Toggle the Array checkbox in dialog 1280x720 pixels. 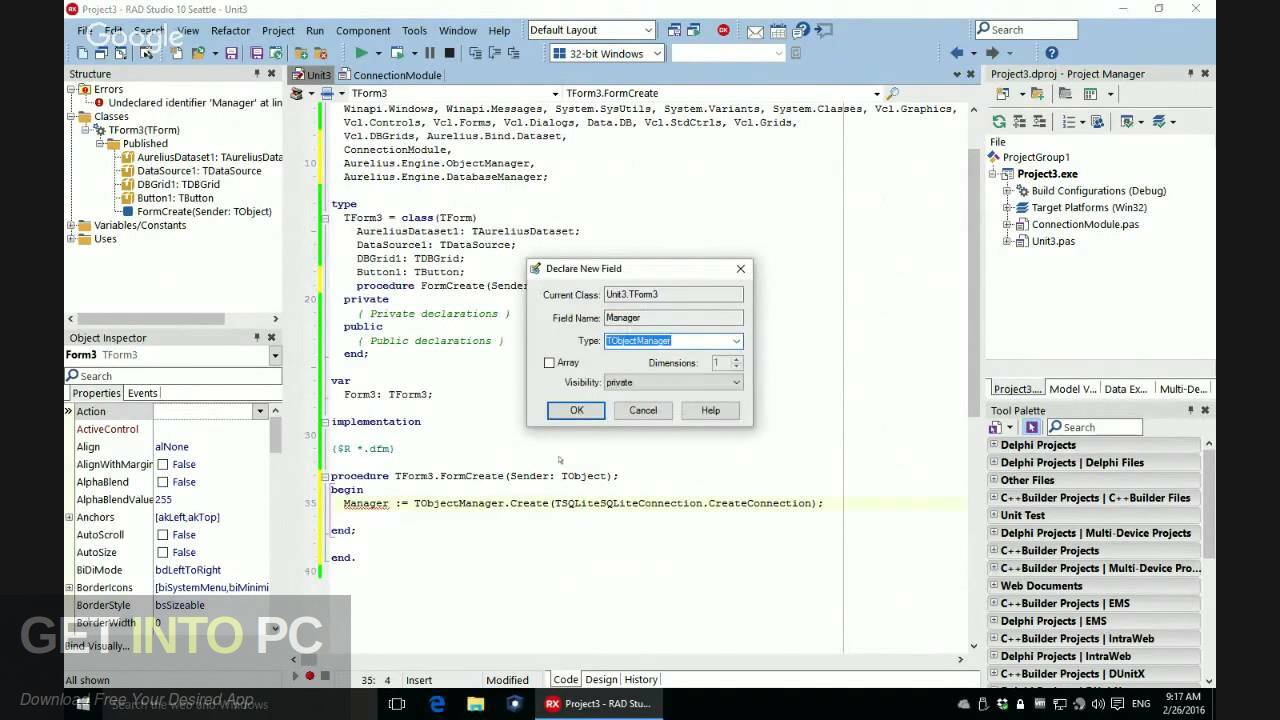point(549,363)
